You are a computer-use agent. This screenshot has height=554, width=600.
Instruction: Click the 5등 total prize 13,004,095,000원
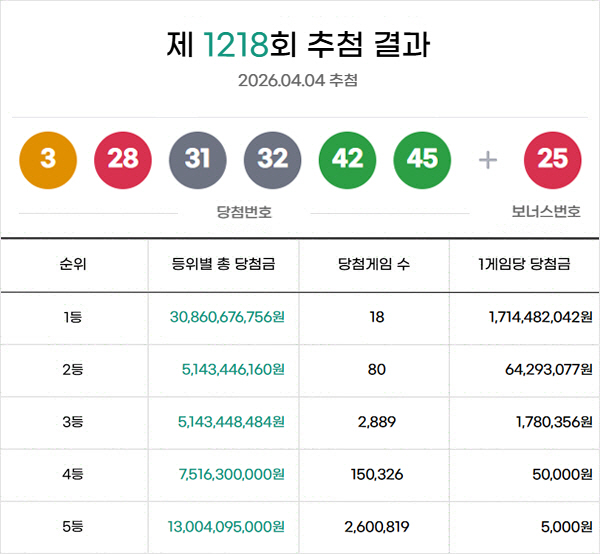(x=228, y=527)
